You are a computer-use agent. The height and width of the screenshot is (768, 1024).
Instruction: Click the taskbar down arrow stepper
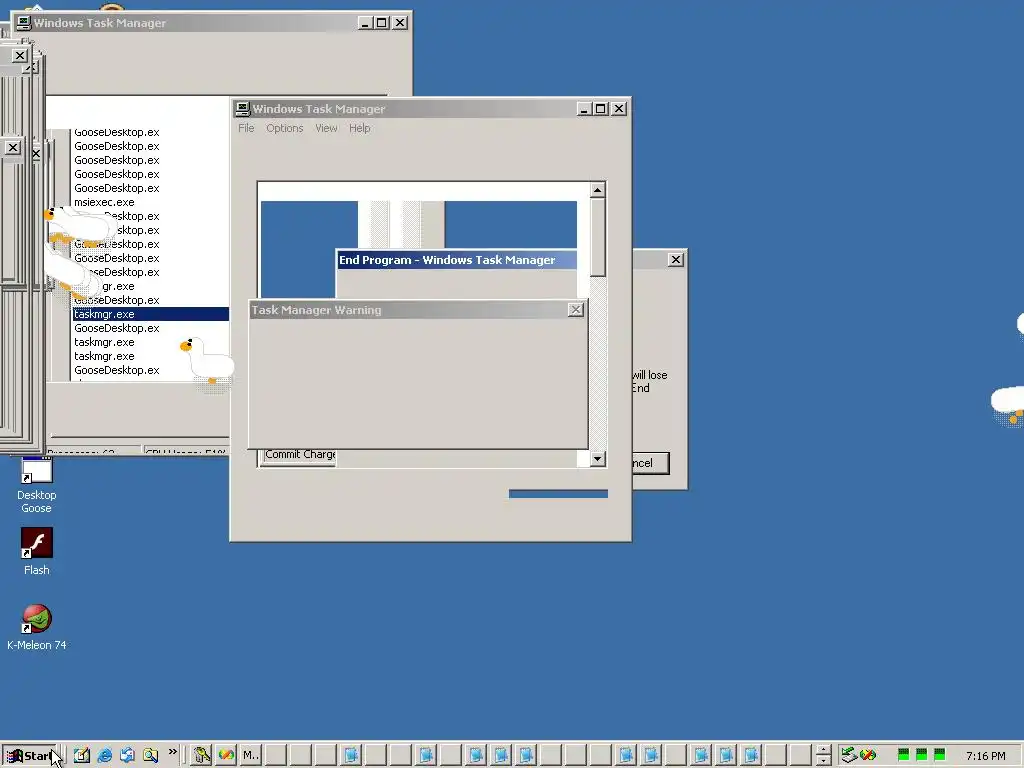[x=824, y=761]
